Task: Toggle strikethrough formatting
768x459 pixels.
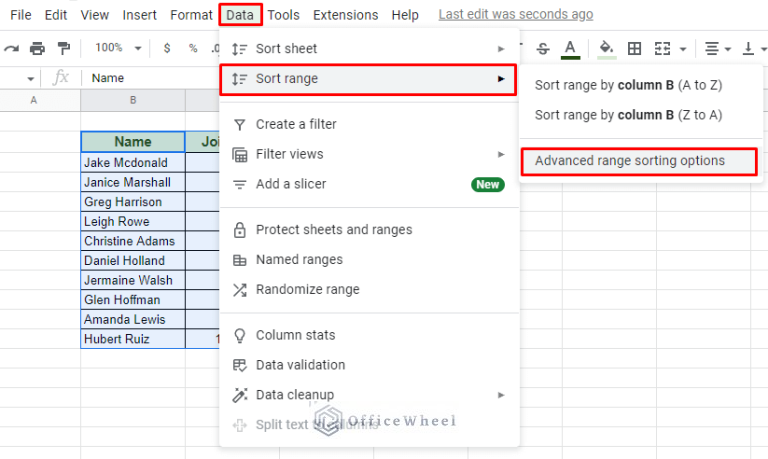Action: 543,48
